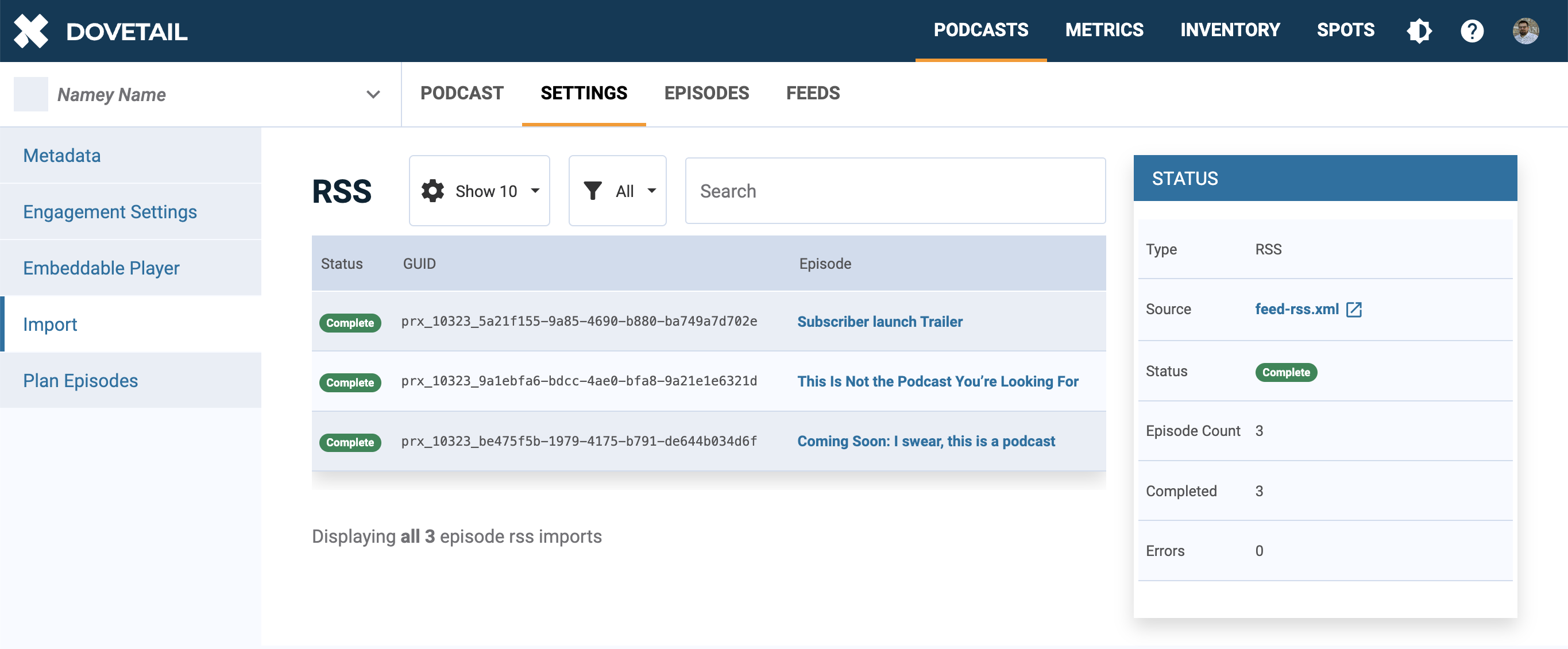Open the Show 10 dropdown arrow
The width and height of the screenshot is (1568, 649).
pyautogui.click(x=535, y=191)
